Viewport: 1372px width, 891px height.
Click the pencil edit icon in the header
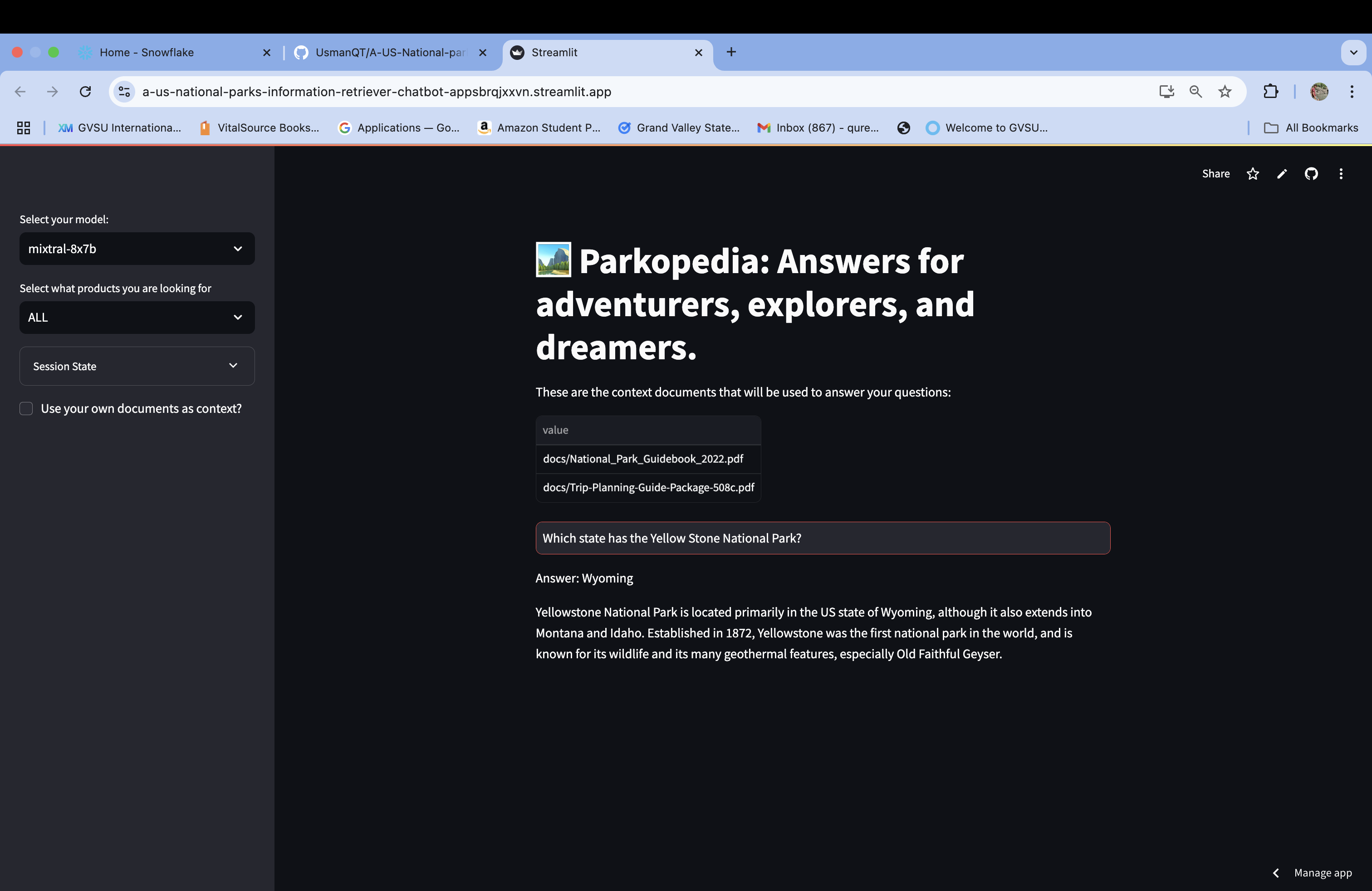(x=1282, y=173)
